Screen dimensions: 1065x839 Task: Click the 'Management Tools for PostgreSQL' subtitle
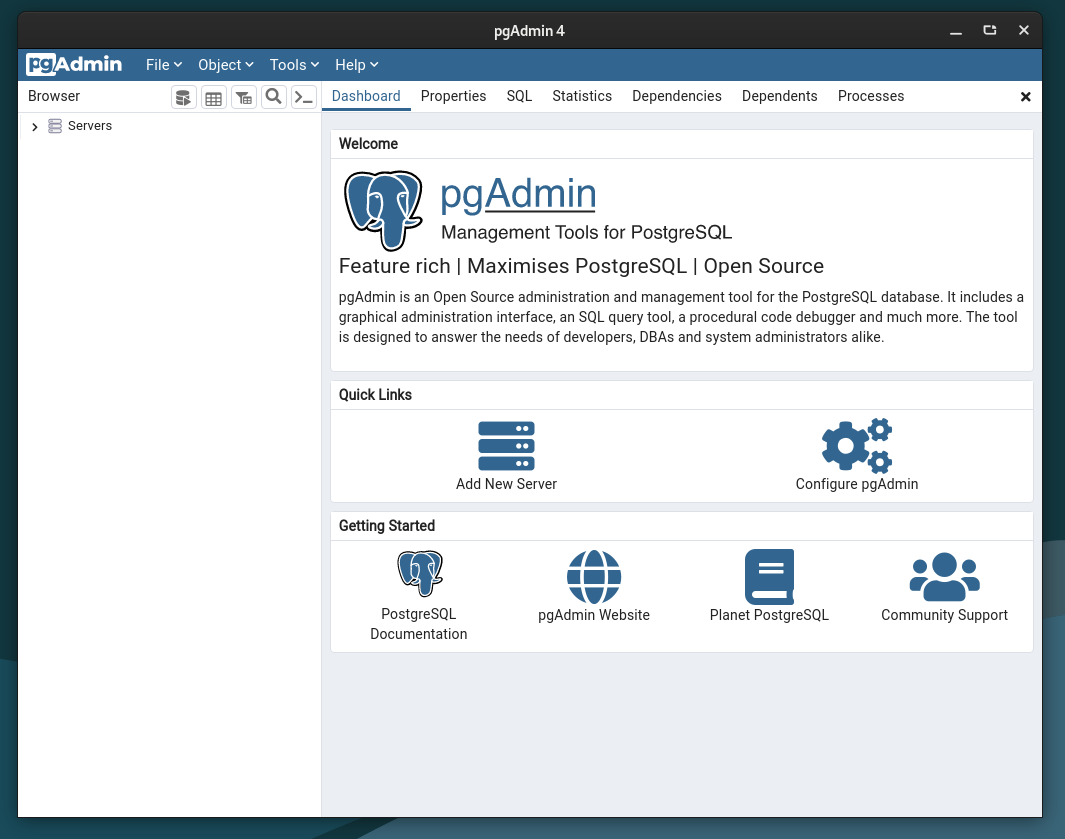pyautogui.click(x=586, y=232)
